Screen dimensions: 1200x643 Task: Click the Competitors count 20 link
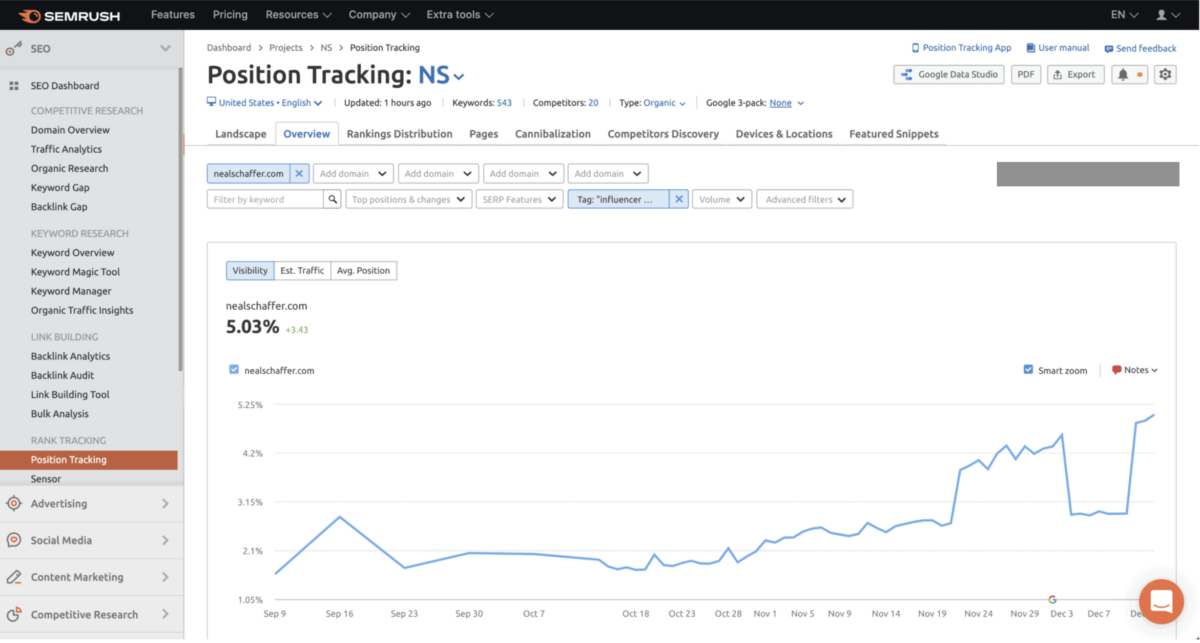(x=593, y=103)
